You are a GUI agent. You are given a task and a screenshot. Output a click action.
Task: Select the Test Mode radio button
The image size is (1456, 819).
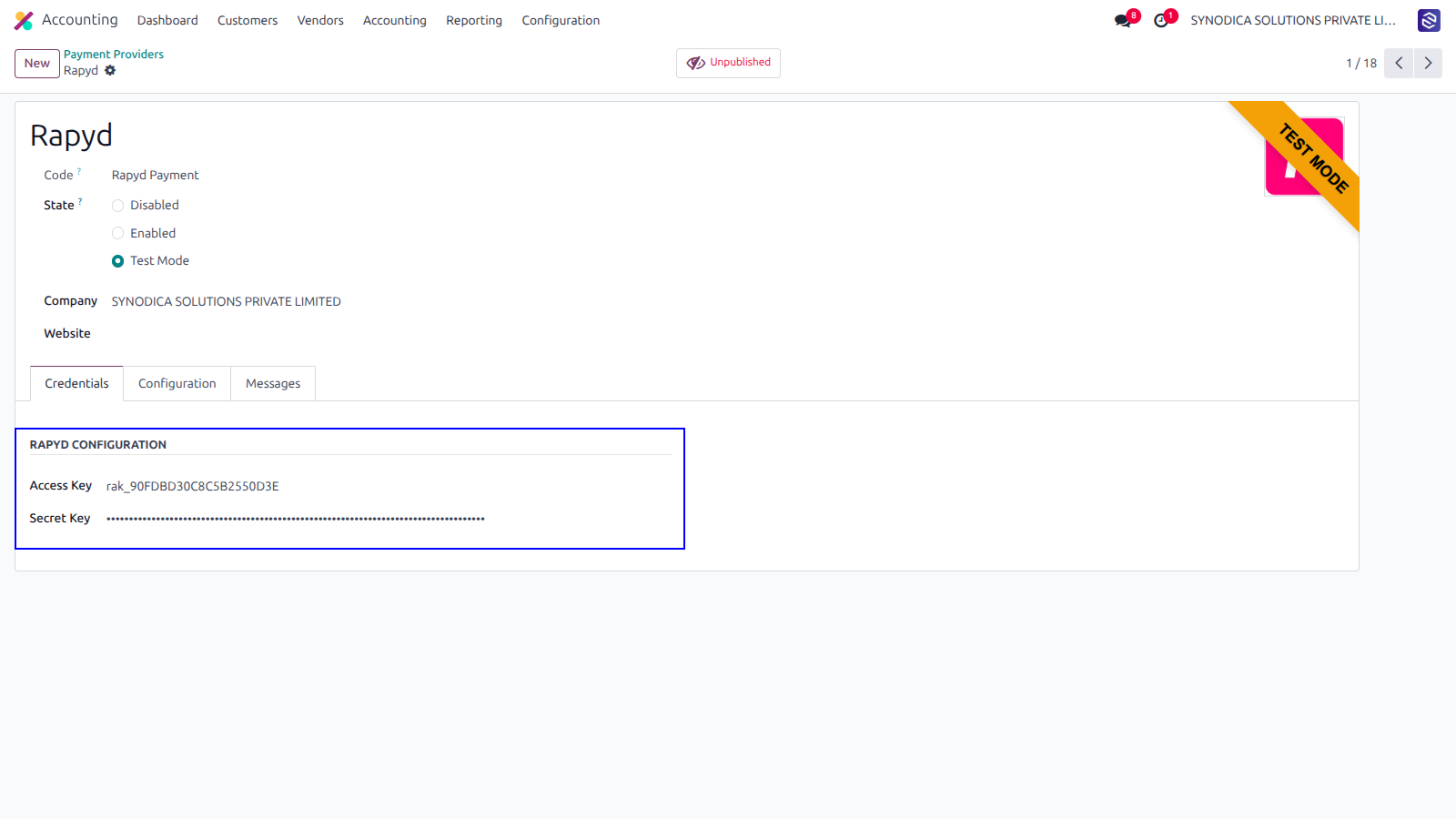117,261
